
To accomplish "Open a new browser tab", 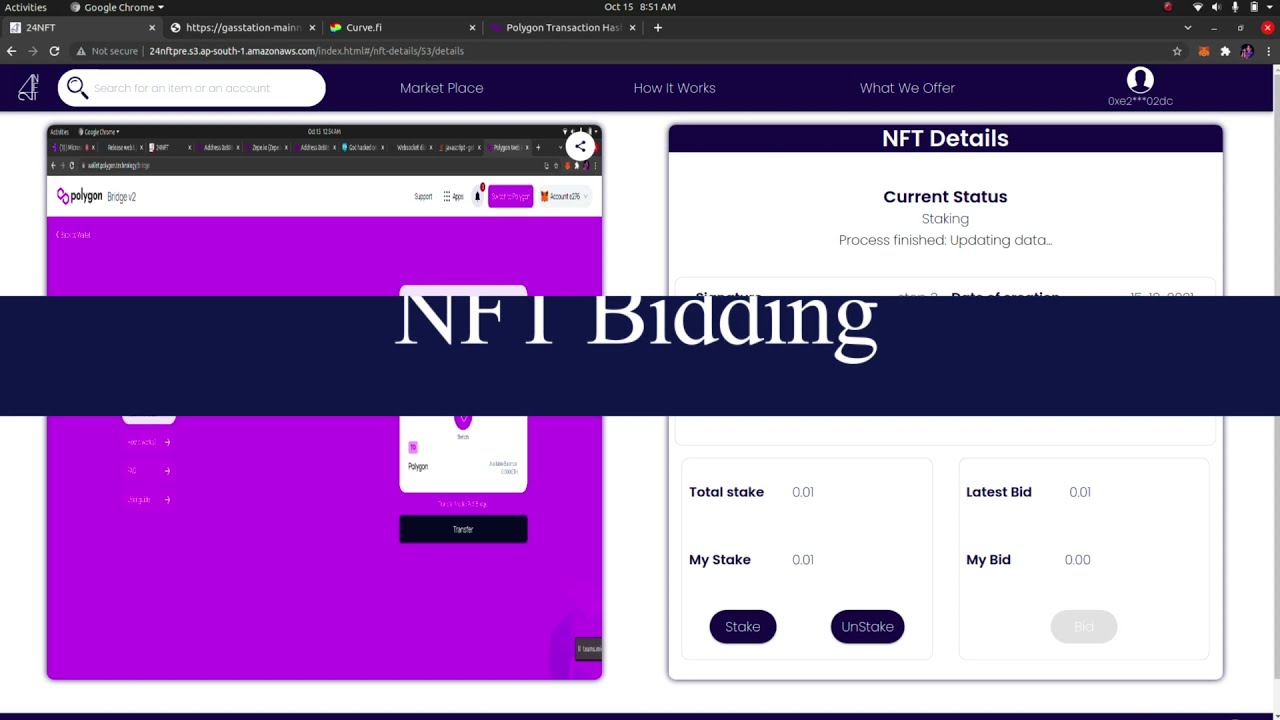I will 657,28.
